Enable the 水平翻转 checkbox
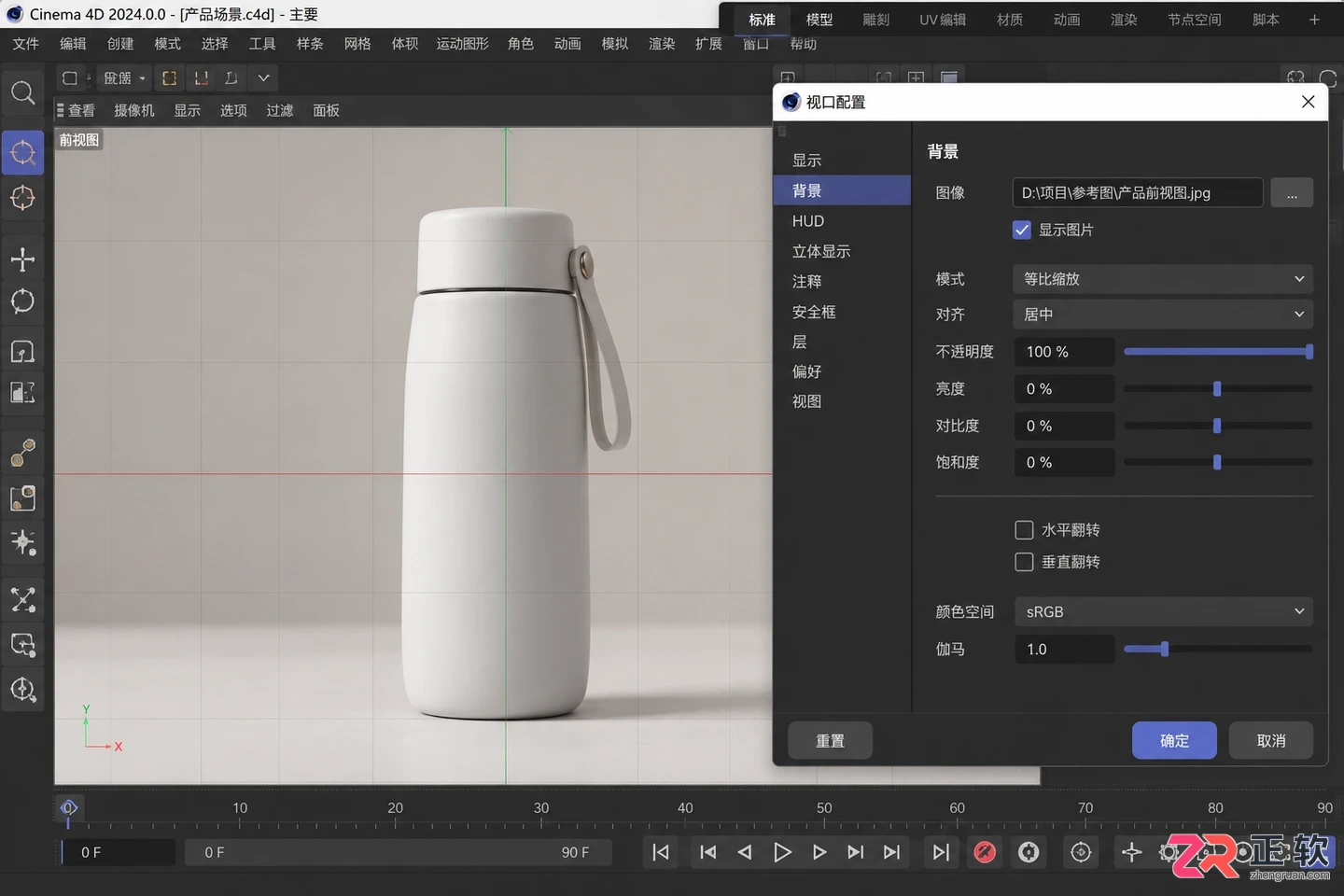The width and height of the screenshot is (1344, 896). (1024, 530)
